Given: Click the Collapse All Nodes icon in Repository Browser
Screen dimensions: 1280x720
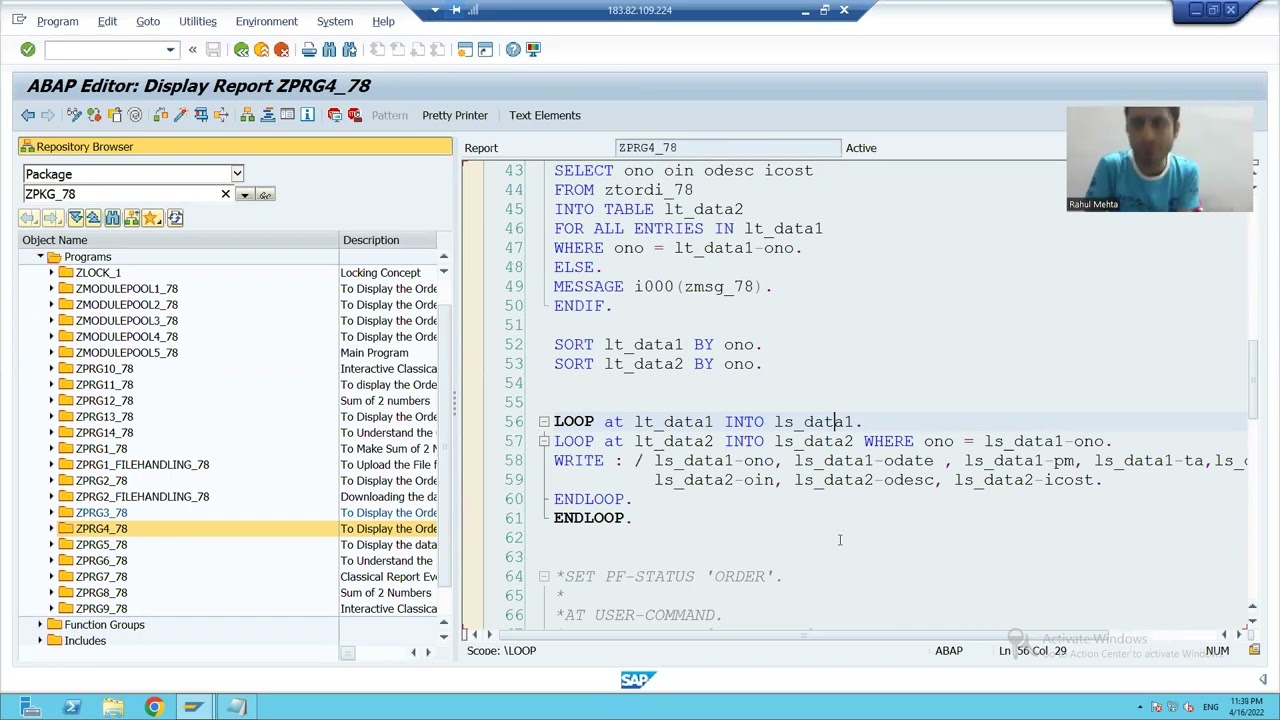Looking at the screenshot, I should click(93, 218).
